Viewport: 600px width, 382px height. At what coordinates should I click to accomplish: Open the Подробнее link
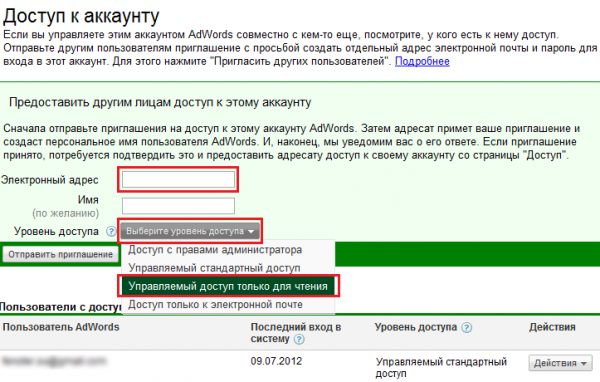(x=422, y=61)
